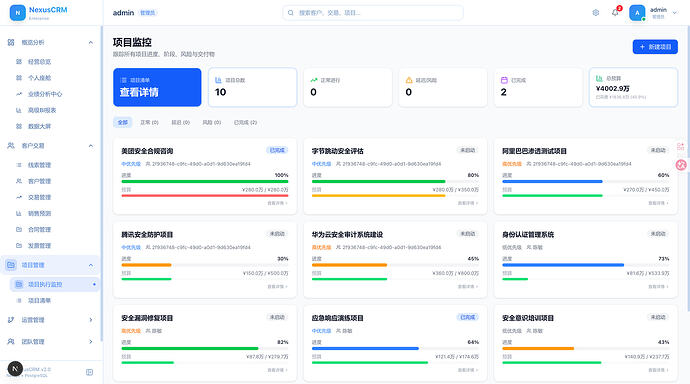Click the 项目执行监控 sidebar icon

coord(19,285)
